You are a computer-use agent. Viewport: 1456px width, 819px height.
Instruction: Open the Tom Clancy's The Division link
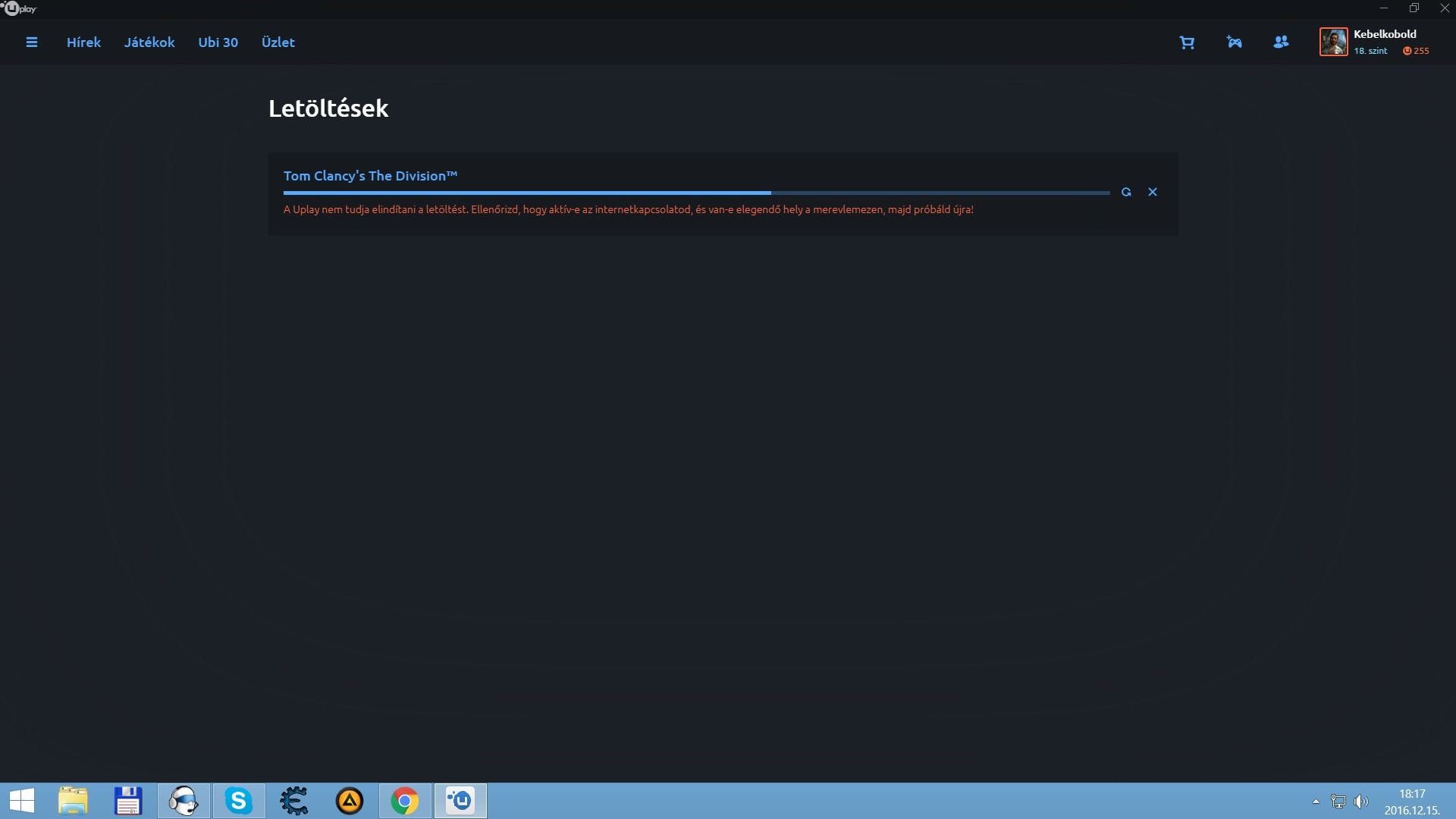tap(370, 176)
